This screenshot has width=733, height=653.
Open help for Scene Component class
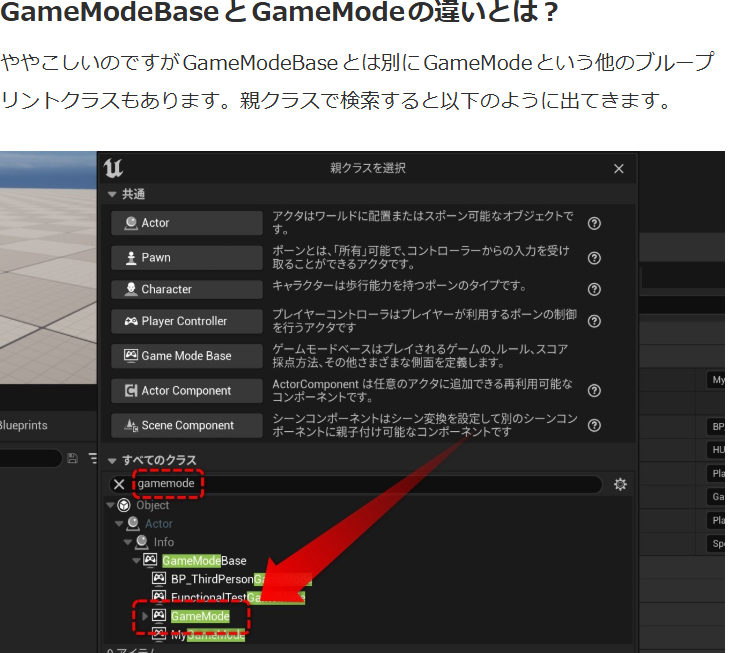[594, 425]
